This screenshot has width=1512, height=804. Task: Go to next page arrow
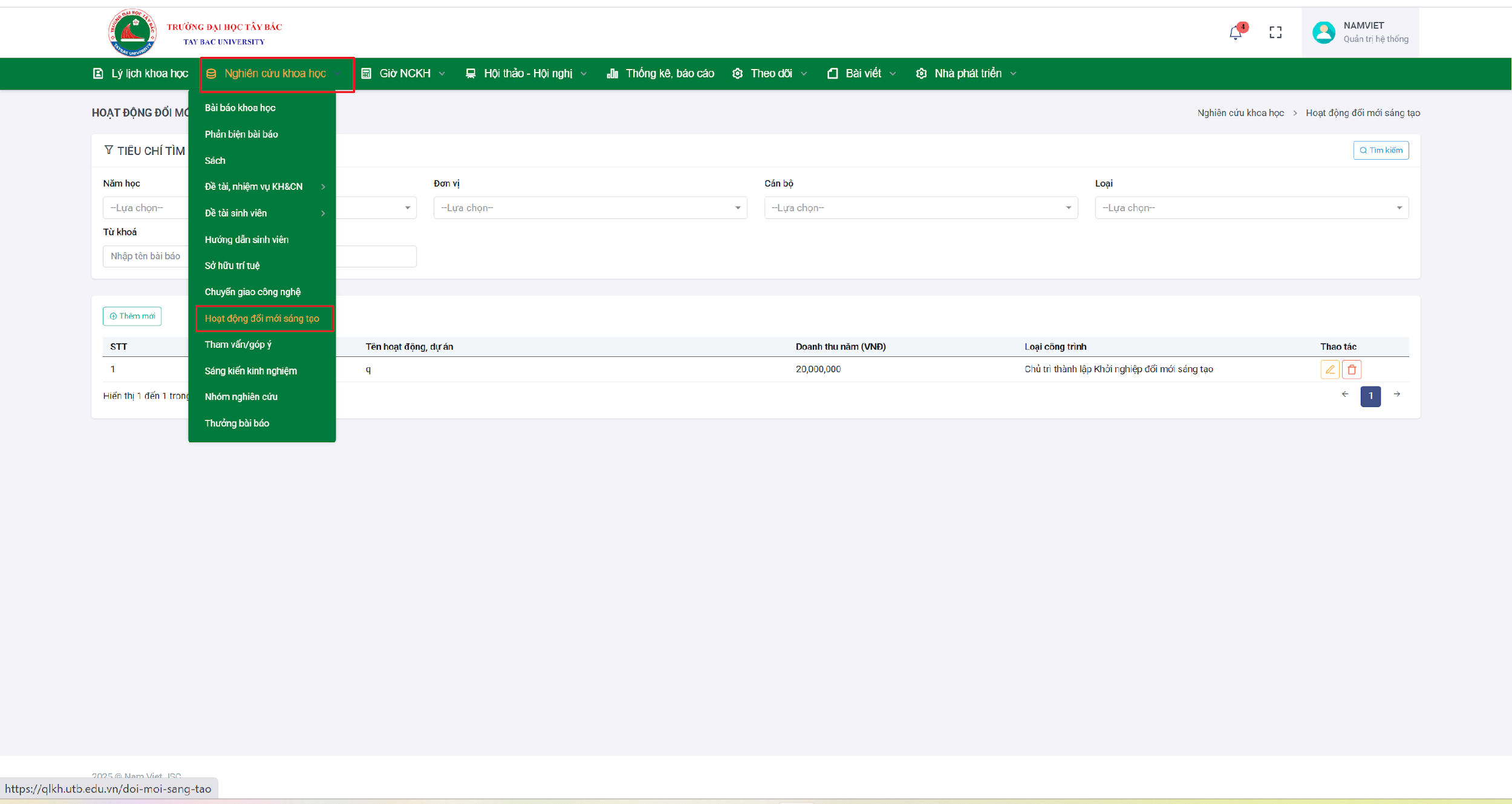click(x=1396, y=394)
